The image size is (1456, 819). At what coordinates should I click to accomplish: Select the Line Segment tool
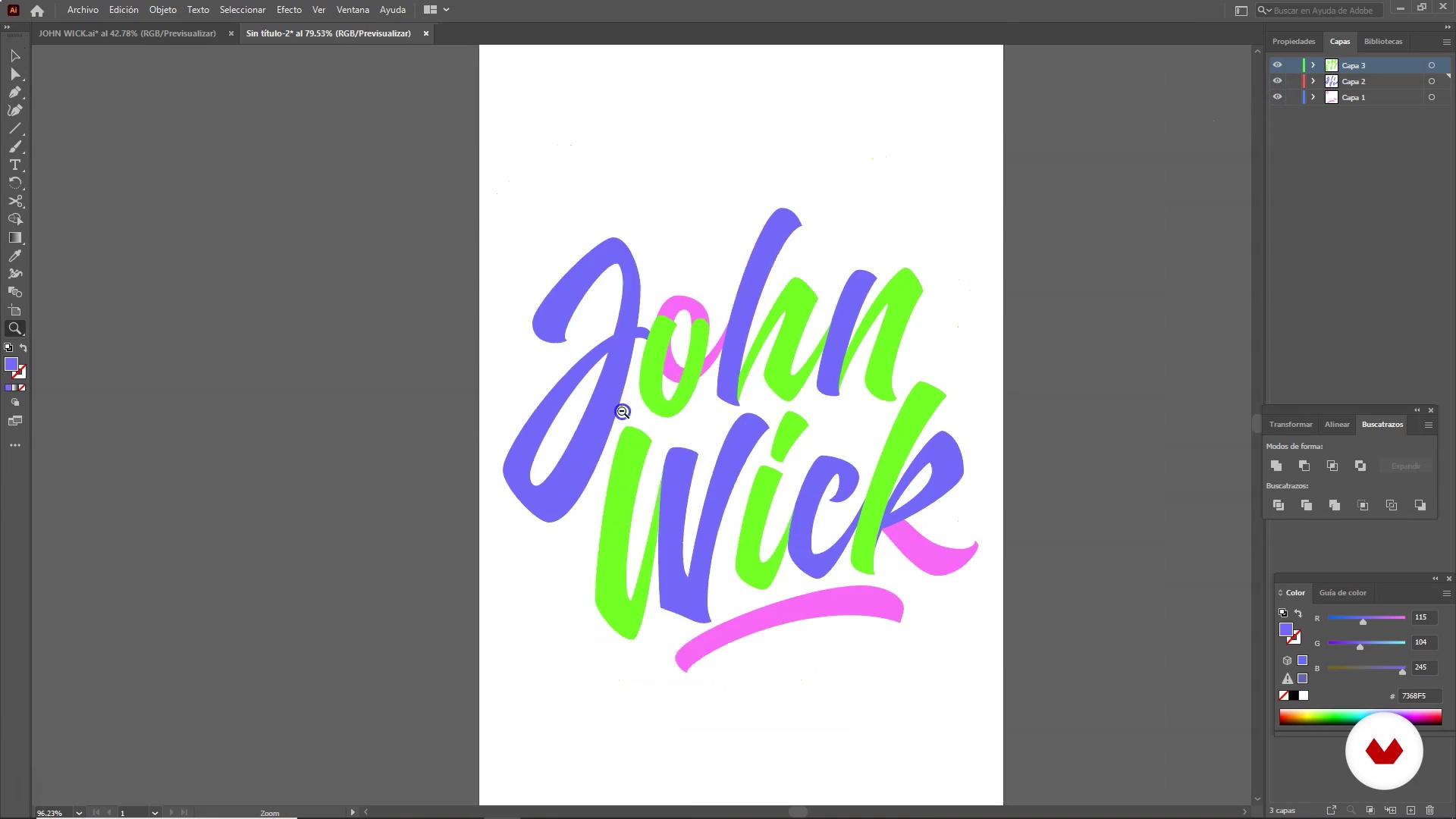(x=15, y=129)
